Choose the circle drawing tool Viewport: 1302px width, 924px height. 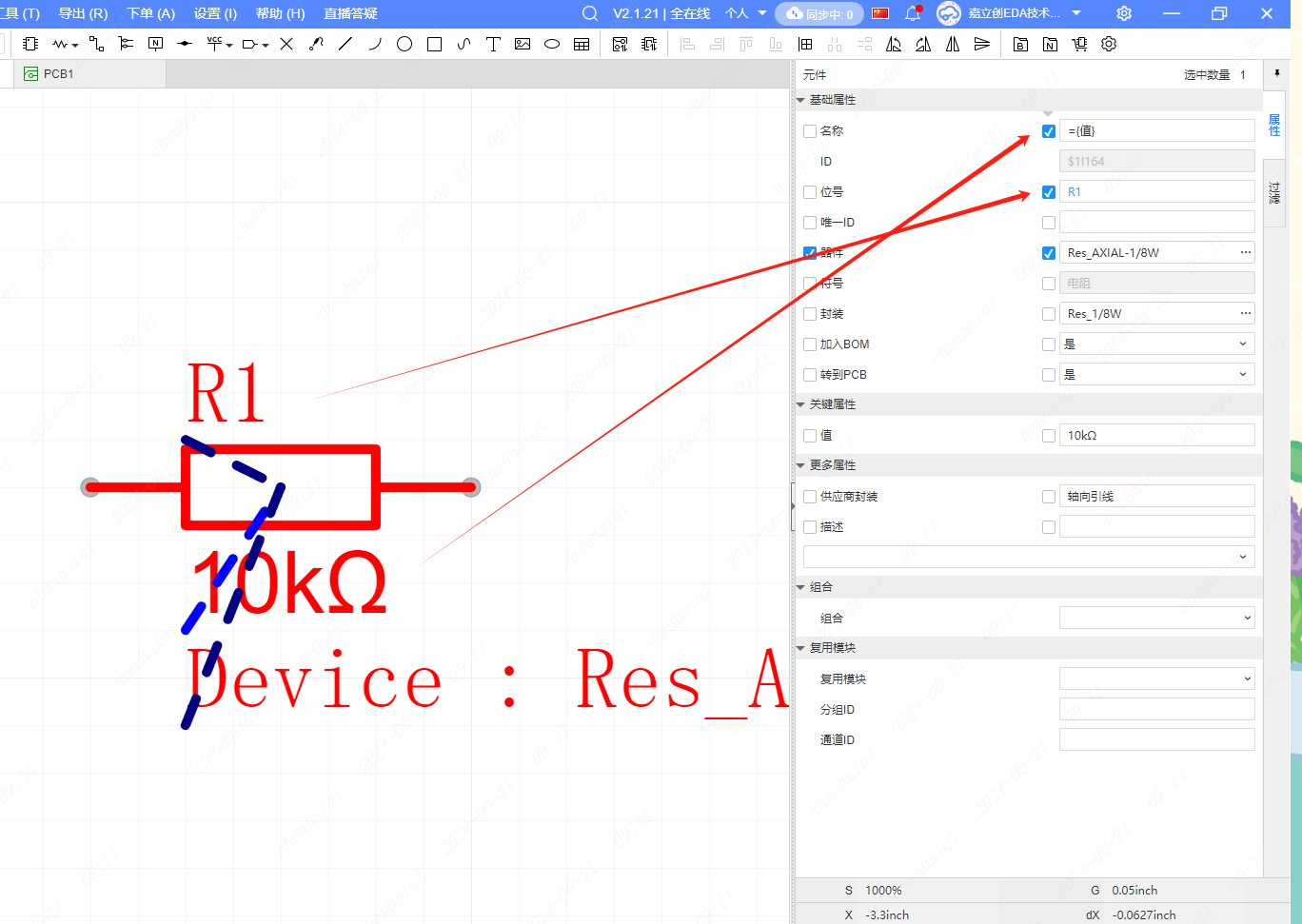(x=404, y=44)
